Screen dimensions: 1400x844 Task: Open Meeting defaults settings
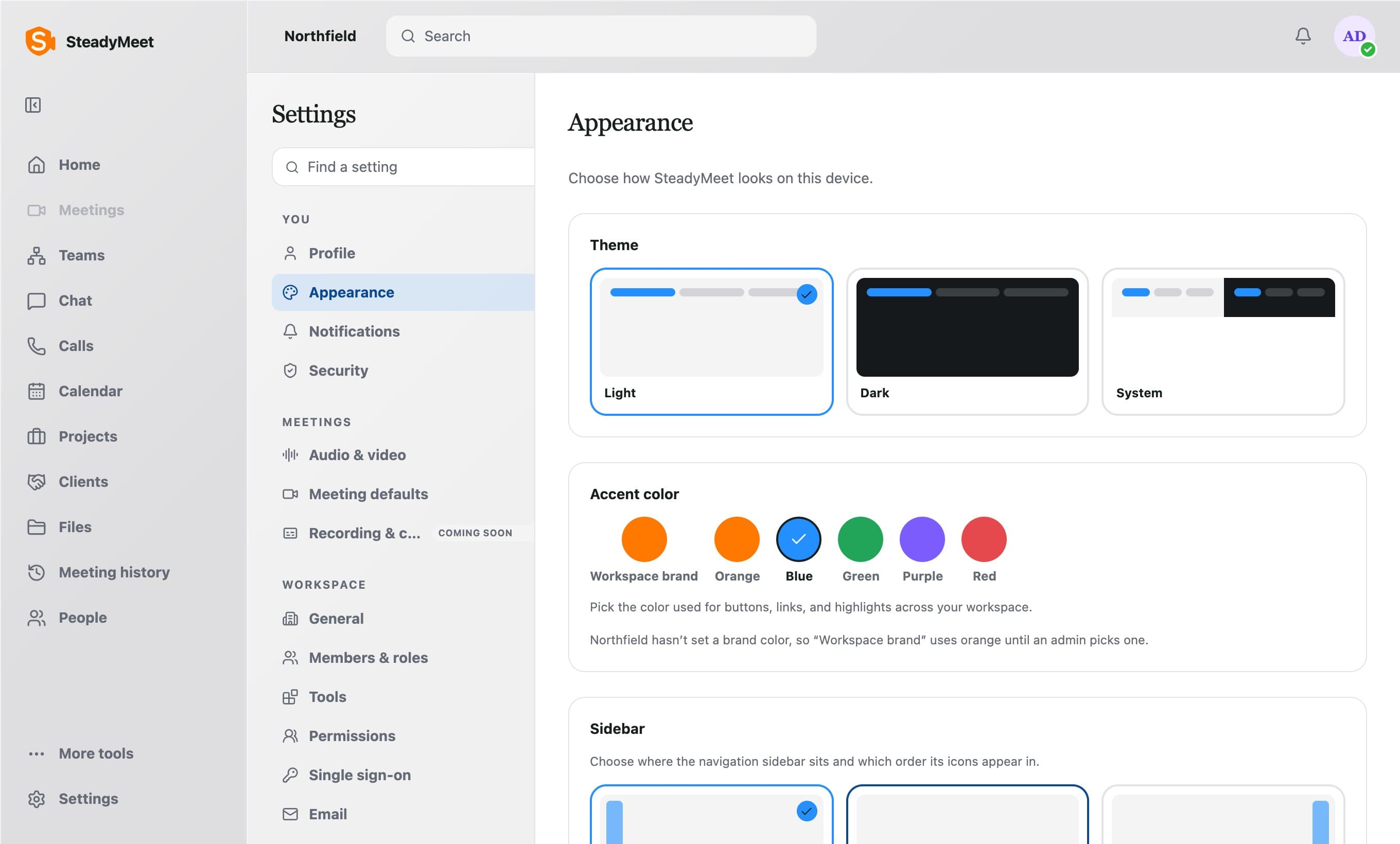pyautogui.click(x=403, y=494)
